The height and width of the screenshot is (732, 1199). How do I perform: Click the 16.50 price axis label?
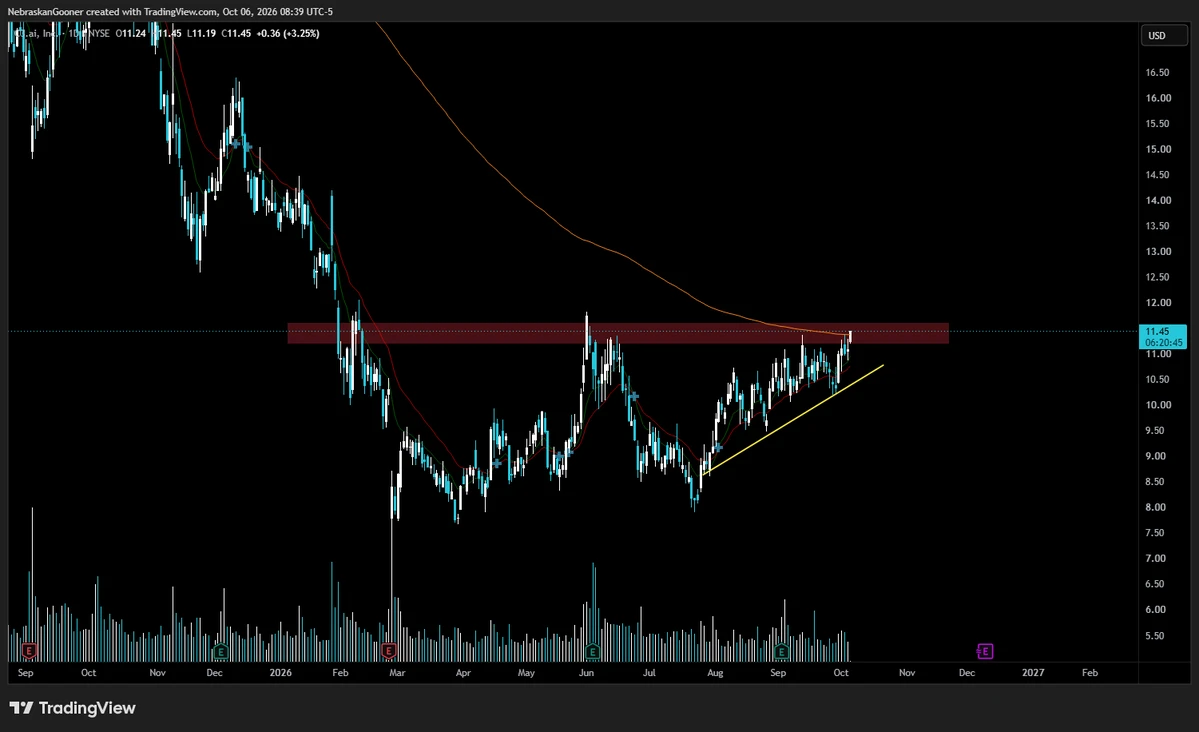click(x=1158, y=73)
